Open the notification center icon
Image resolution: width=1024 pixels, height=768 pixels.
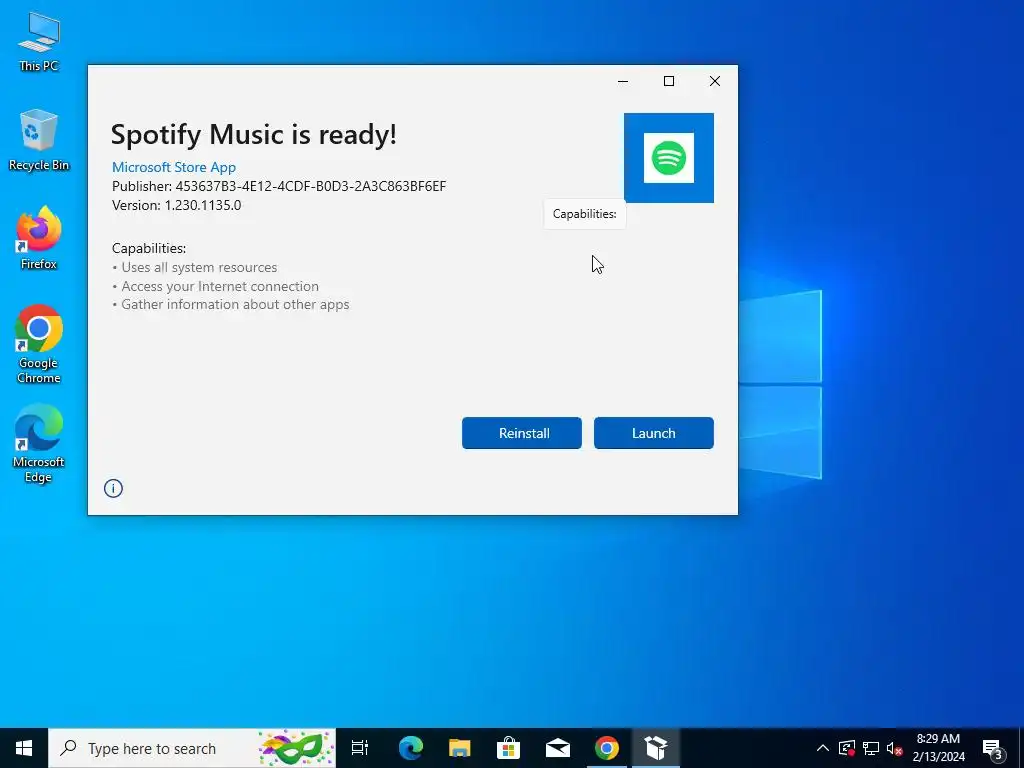[993, 748]
